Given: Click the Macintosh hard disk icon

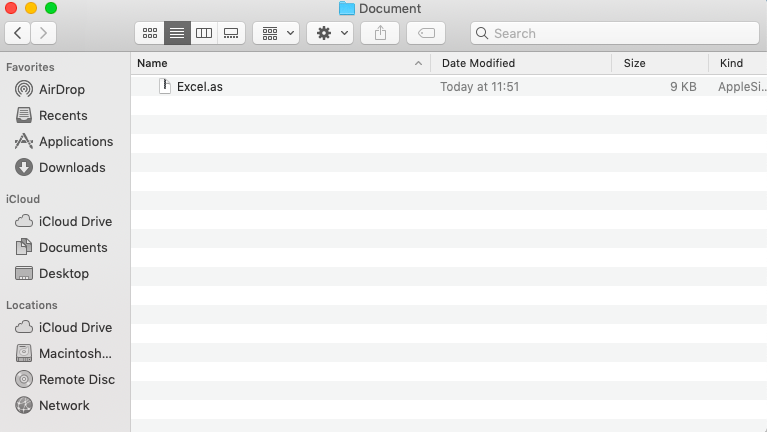Looking at the screenshot, I should tap(24, 353).
